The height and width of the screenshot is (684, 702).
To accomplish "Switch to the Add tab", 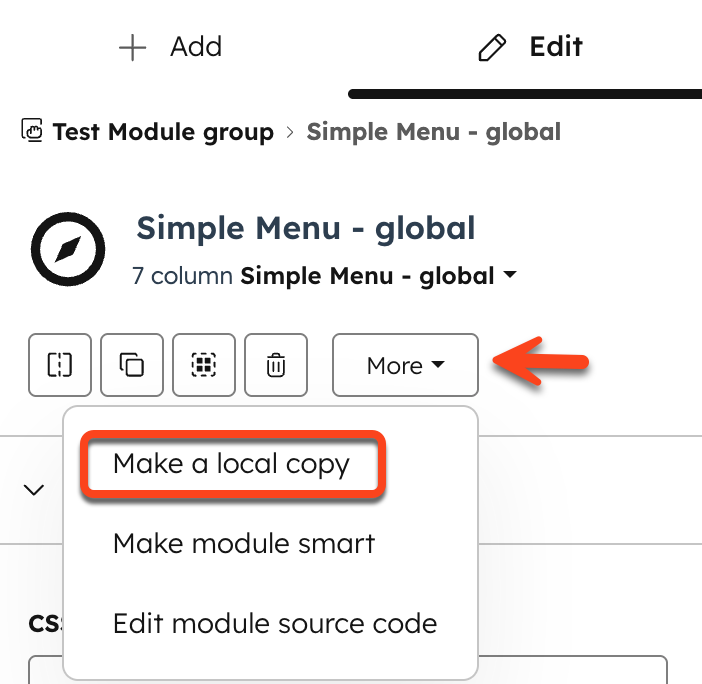I will (170, 47).
